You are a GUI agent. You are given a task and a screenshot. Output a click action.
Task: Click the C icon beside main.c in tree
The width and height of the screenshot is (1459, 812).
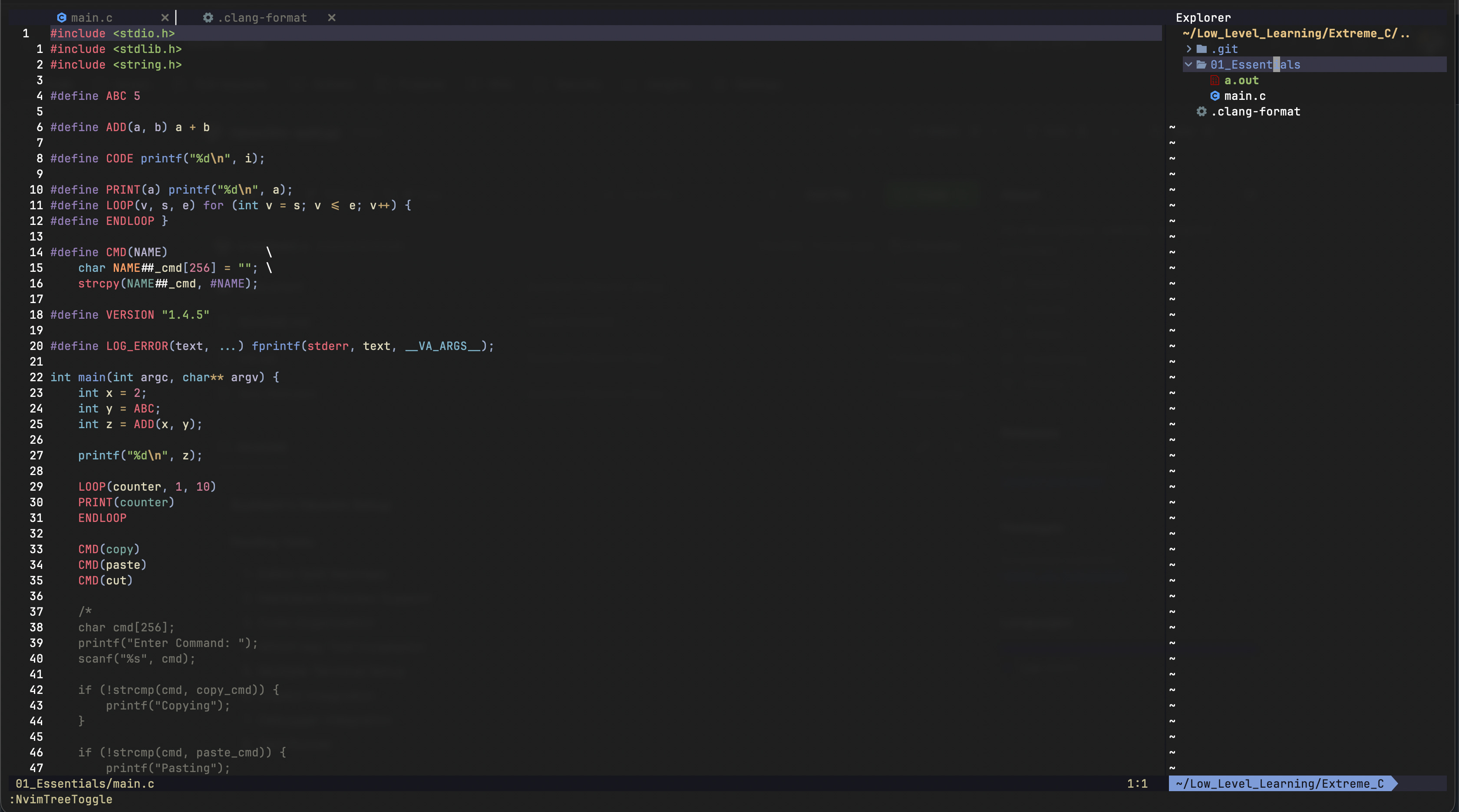(x=1215, y=96)
